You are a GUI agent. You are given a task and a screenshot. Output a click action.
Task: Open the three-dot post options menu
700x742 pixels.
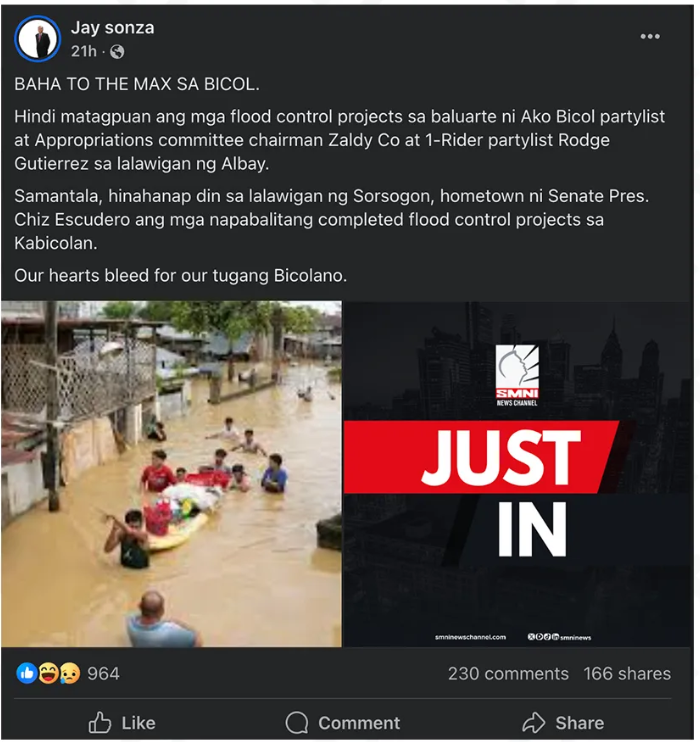650,36
